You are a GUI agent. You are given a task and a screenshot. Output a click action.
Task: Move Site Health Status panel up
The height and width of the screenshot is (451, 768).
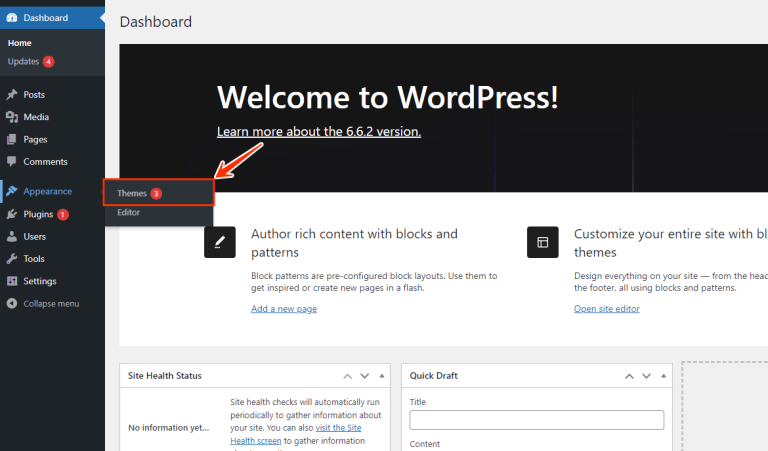point(347,376)
